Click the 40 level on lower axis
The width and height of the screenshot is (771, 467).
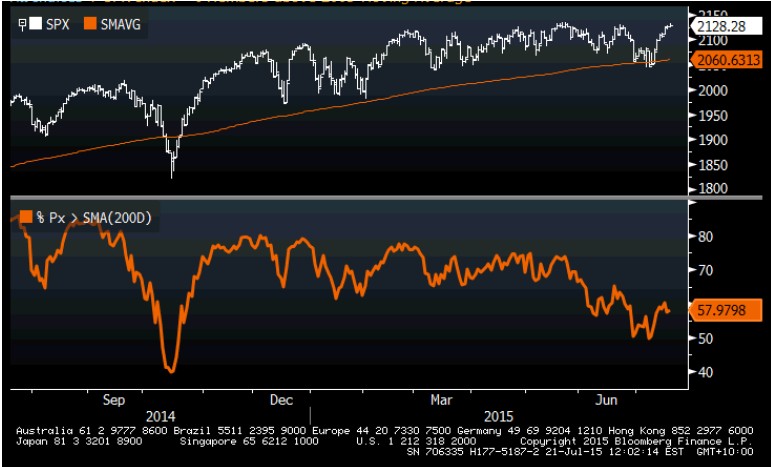click(x=706, y=372)
